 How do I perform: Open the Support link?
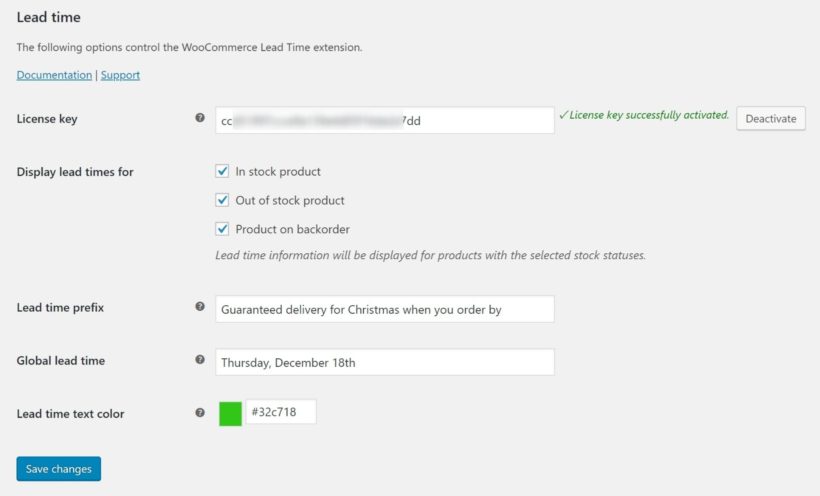click(120, 75)
